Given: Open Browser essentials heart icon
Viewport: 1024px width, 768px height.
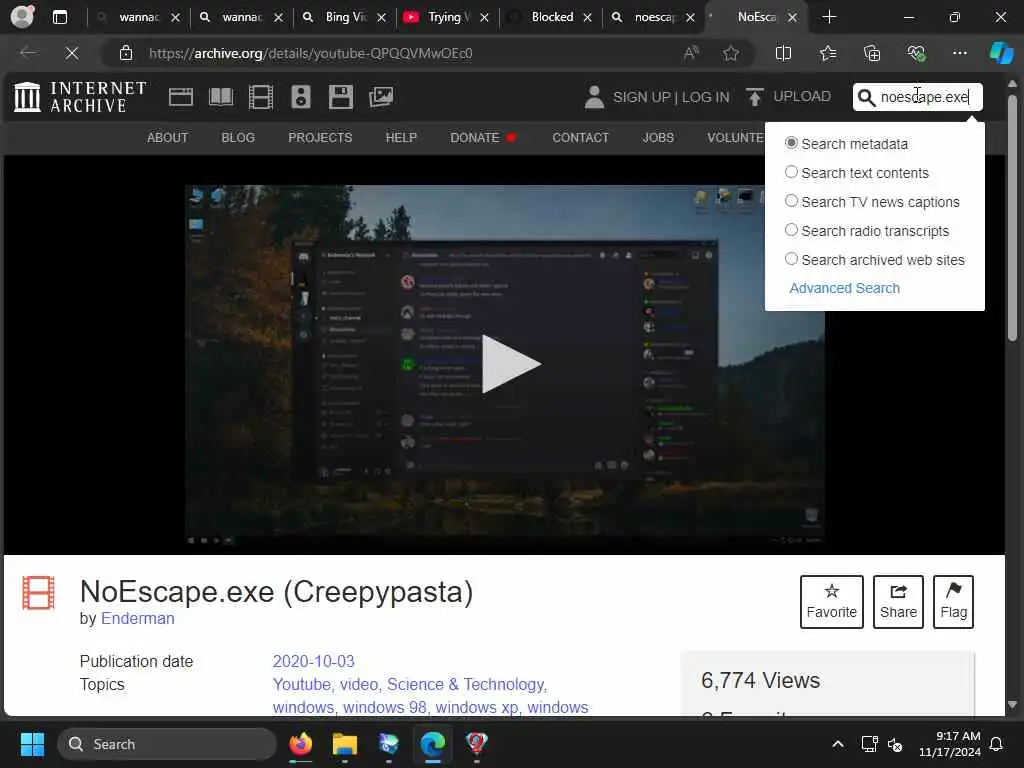Looking at the screenshot, I should tap(916, 53).
